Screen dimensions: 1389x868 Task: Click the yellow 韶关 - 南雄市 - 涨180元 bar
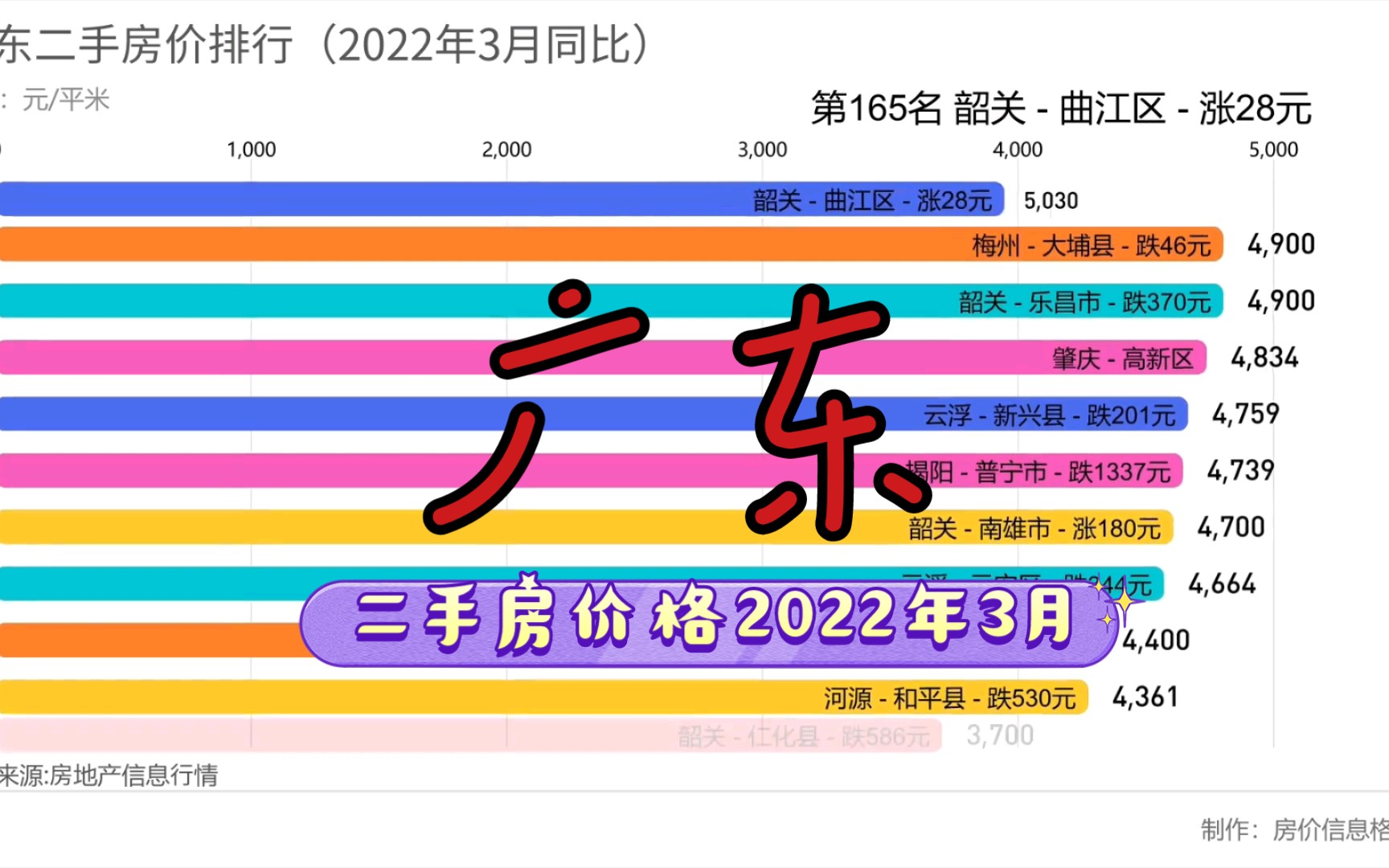(x=587, y=528)
